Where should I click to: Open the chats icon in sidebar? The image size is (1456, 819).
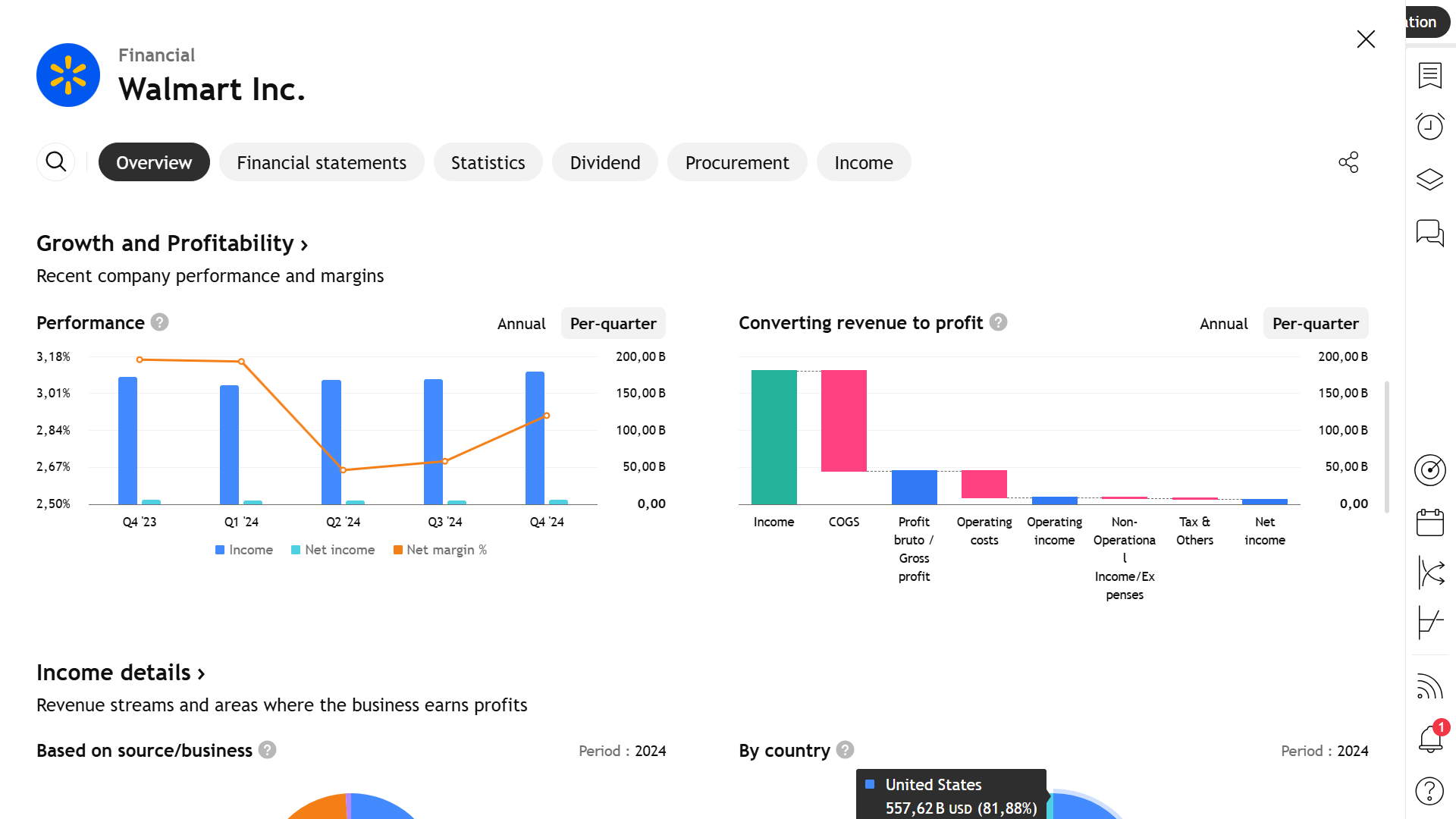click(1430, 233)
